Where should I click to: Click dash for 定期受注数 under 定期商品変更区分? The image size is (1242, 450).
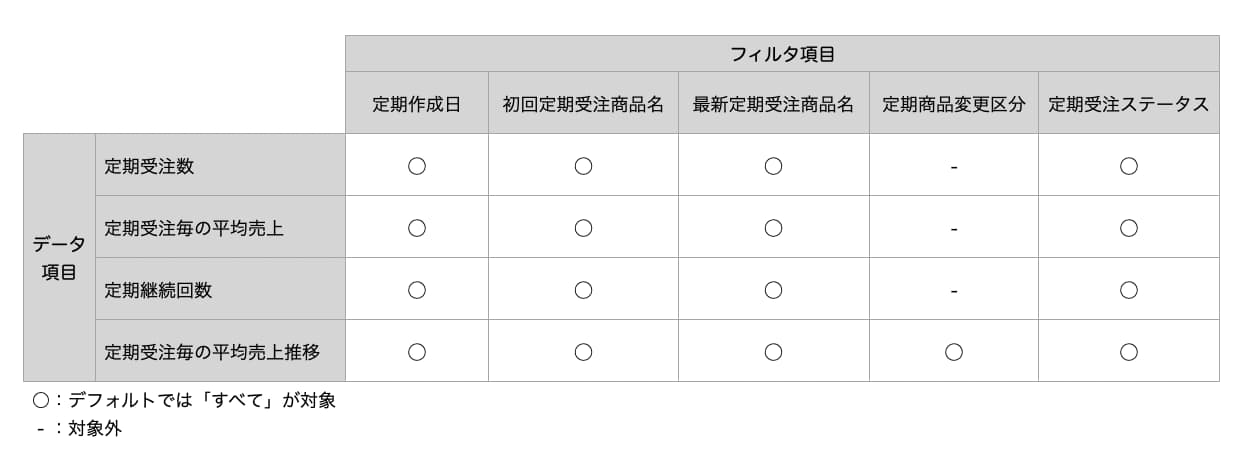click(x=954, y=167)
